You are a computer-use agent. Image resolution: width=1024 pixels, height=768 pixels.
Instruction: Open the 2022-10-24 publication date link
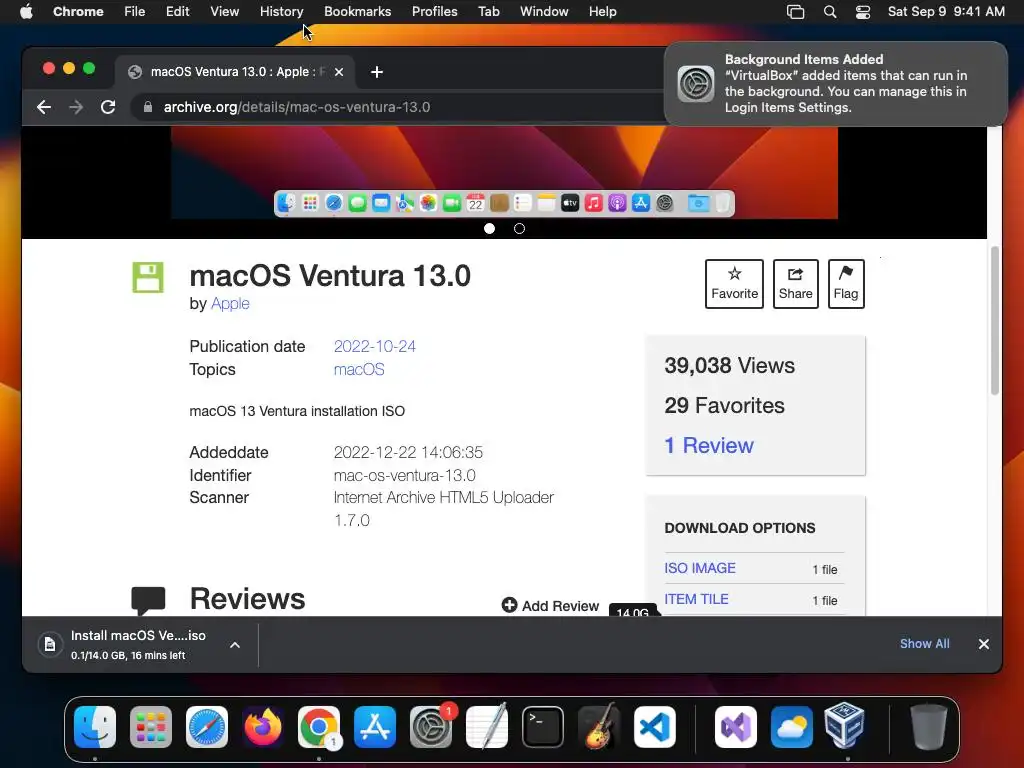pyautogui.click(x=375, y=346)
